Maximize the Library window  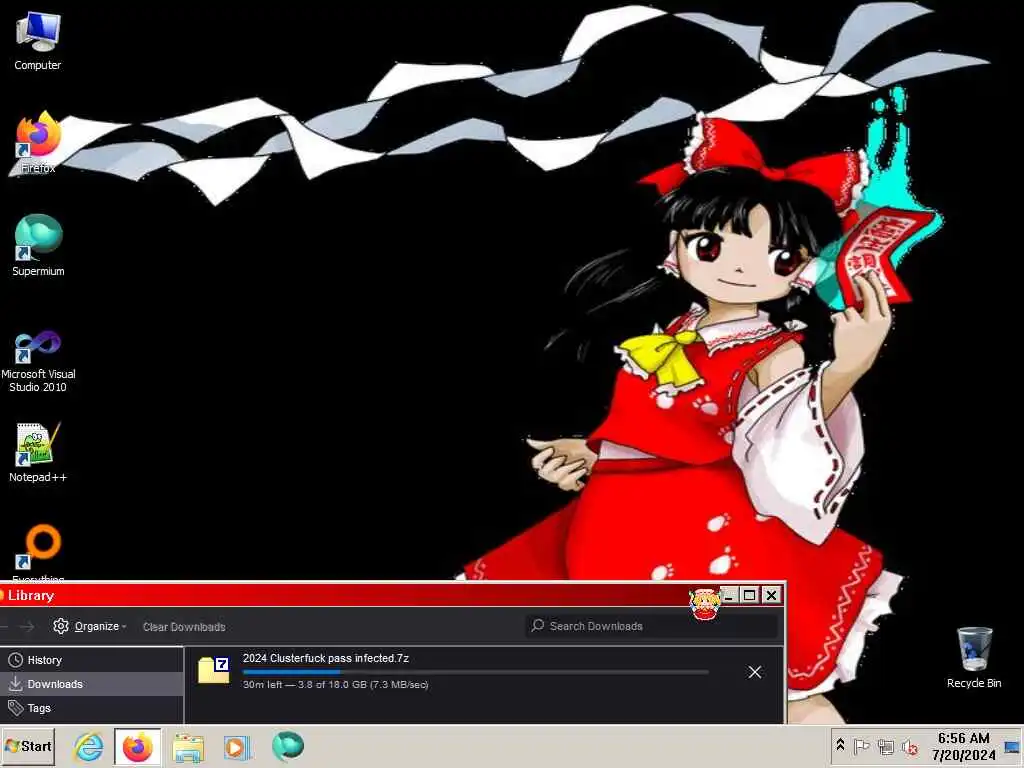750,595
